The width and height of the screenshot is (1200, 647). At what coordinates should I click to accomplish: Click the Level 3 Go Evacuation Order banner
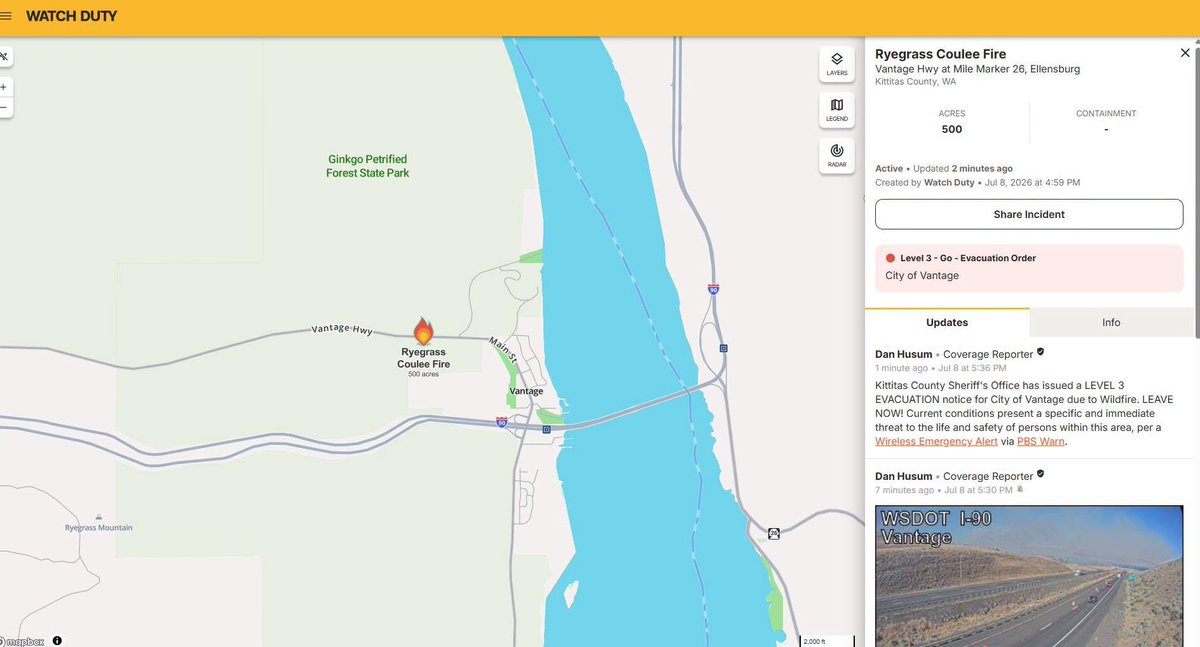tap(1029, 267)
